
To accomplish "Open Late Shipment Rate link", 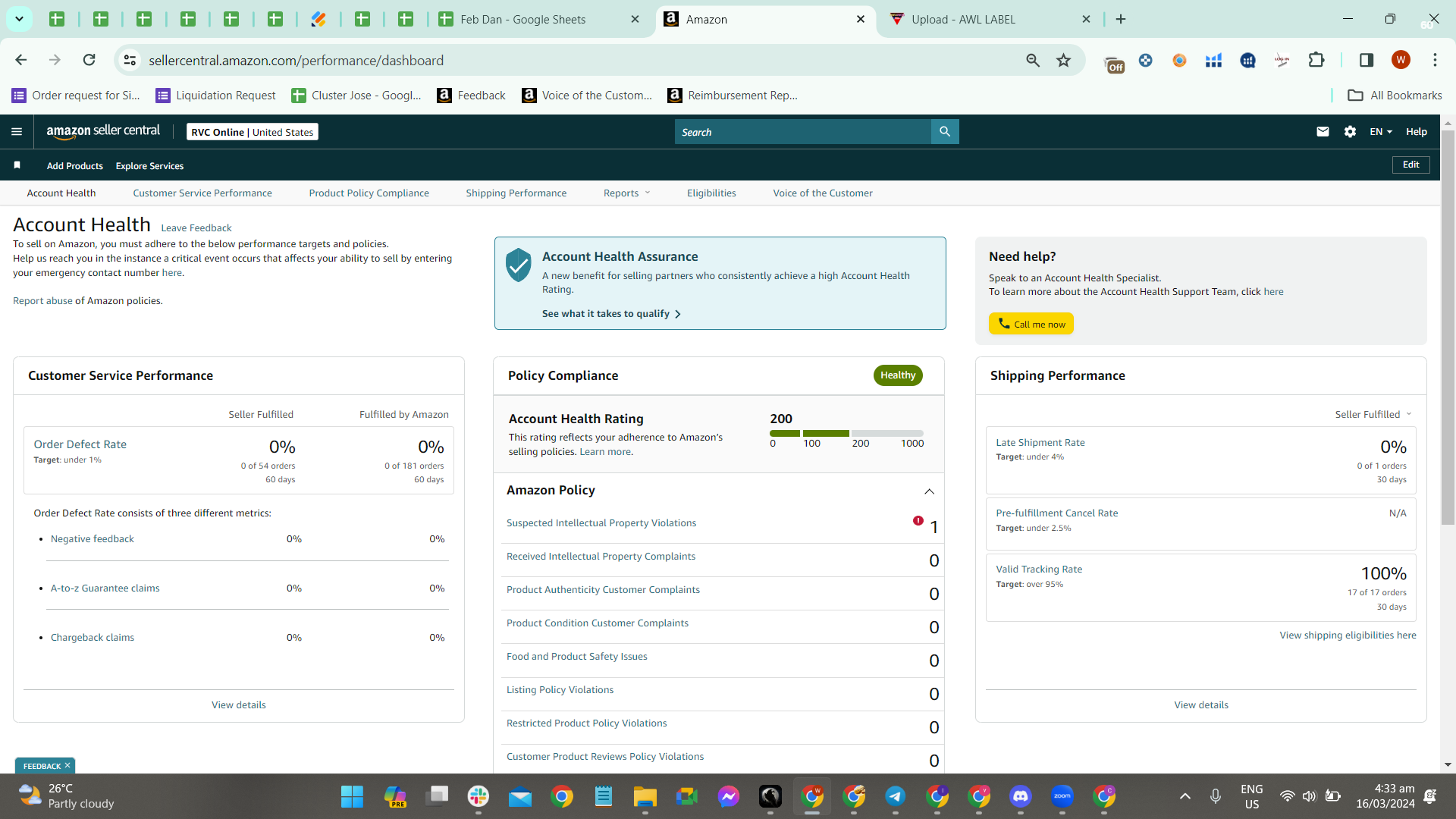I will pos(1040,443).
